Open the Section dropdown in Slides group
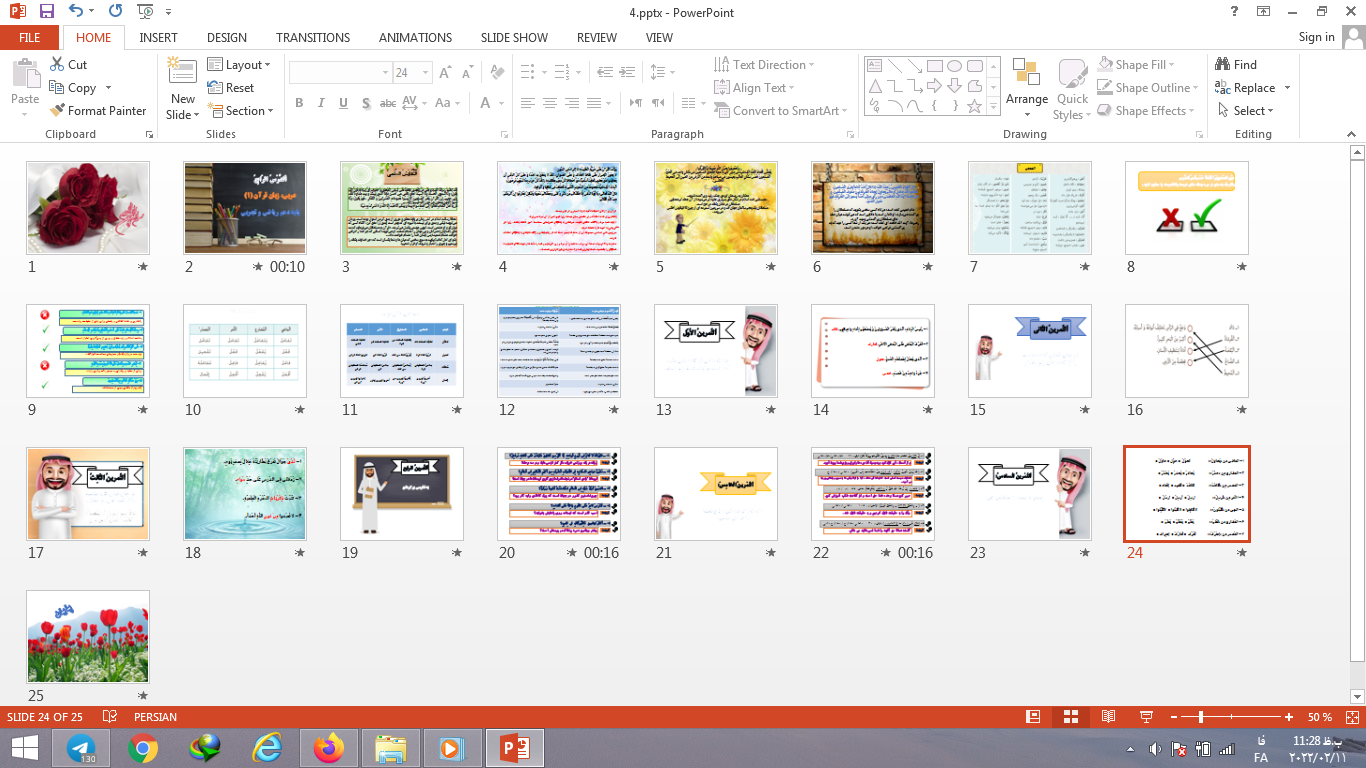 pyautogui.click(x=241, y=111)
